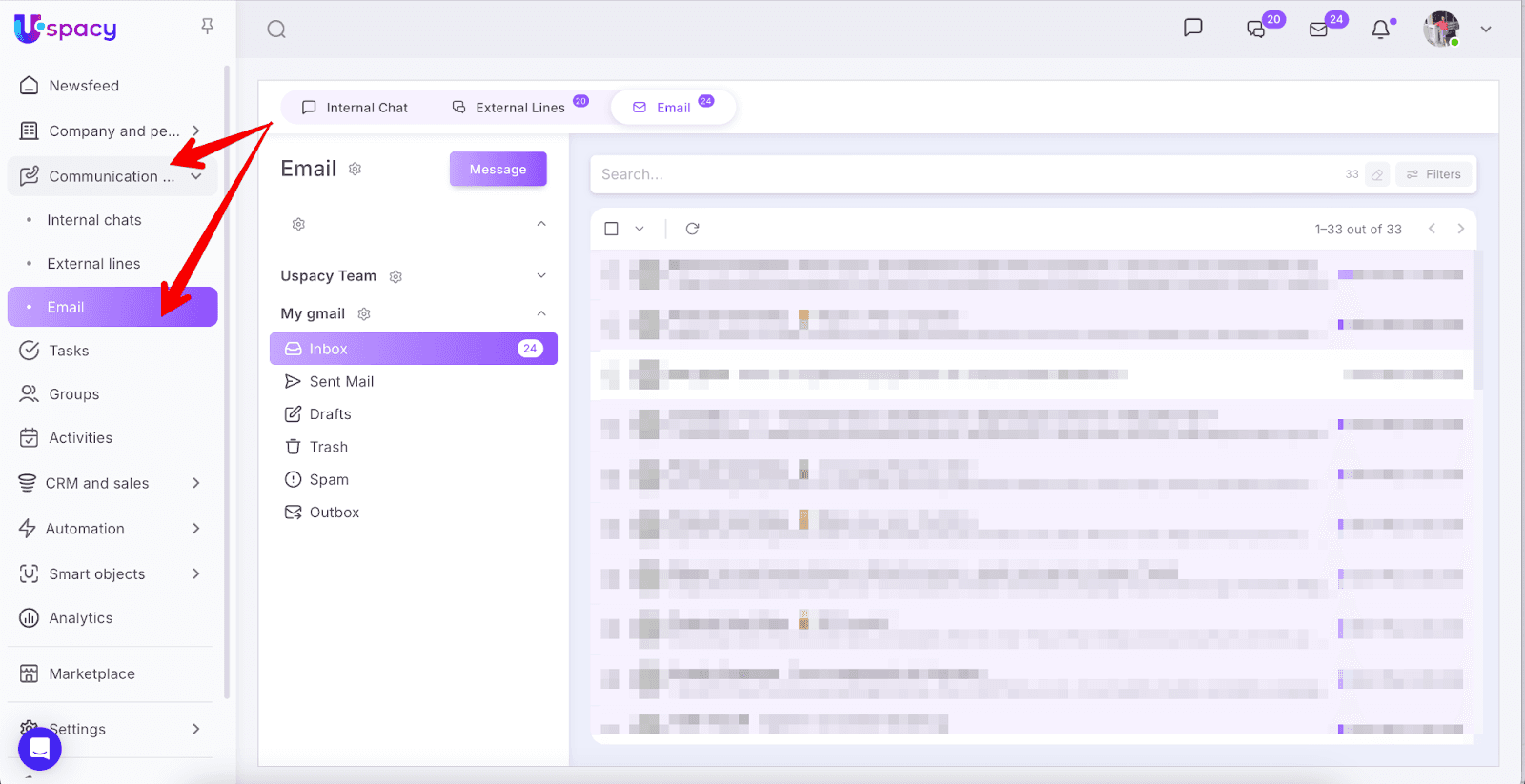Expand Company and people menu arrow

pyautogui.click(x=196, y=131)
